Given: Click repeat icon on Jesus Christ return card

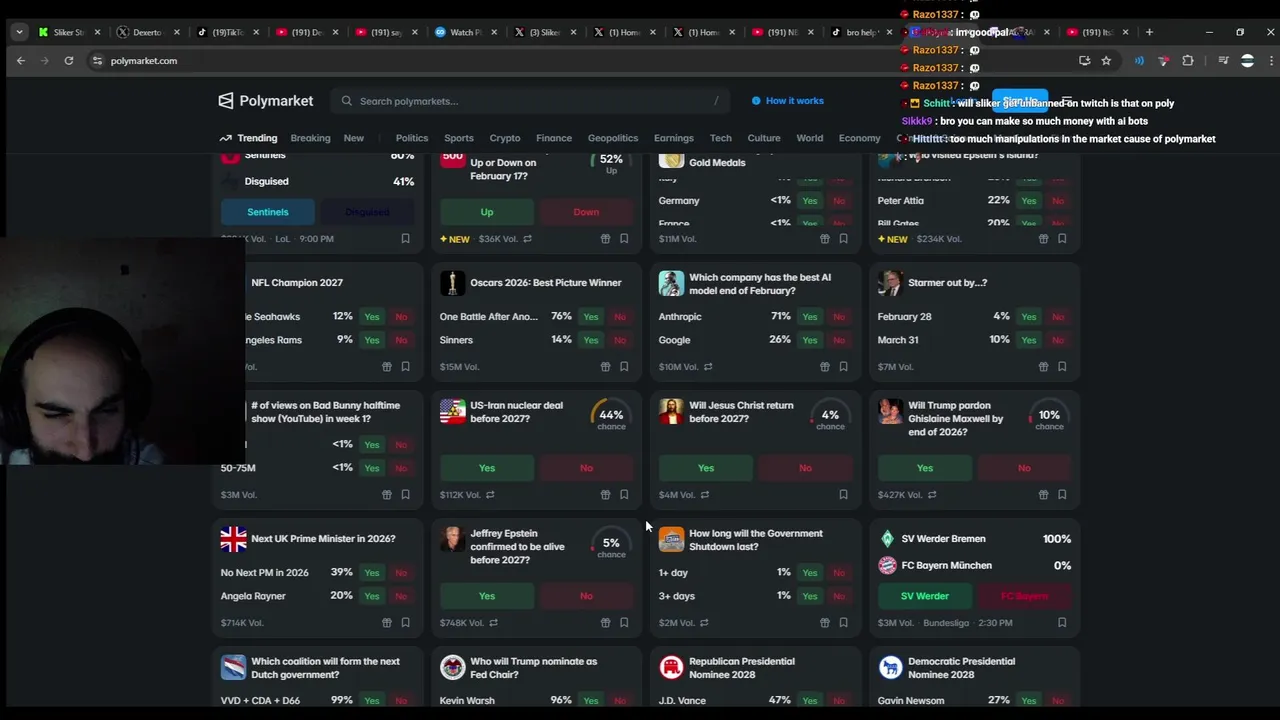Looking at the screenshot, I should click(x=705, y=495).
